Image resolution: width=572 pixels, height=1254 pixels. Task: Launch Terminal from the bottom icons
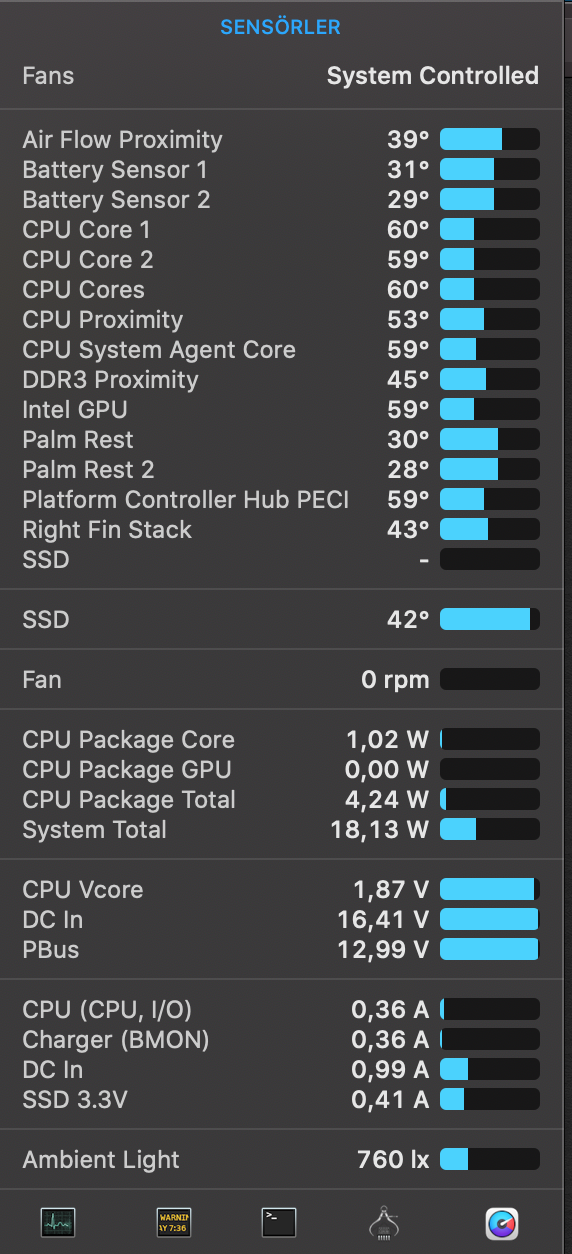(279, 1222)
